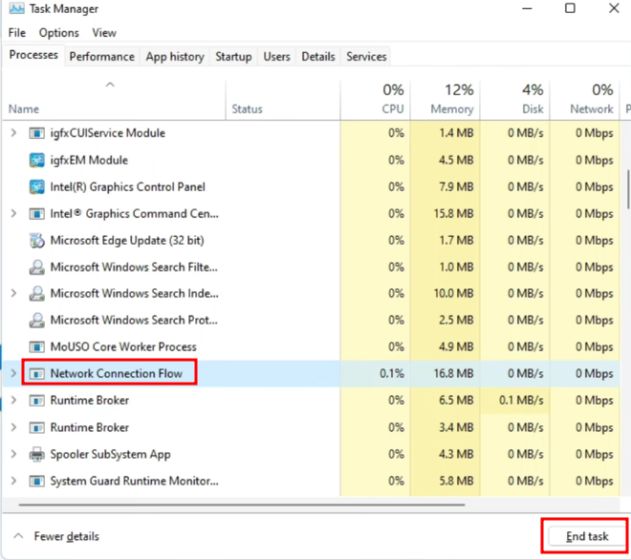
Task: Expand the System Guard Runtime Monitor process
Action: click(13, 481)
